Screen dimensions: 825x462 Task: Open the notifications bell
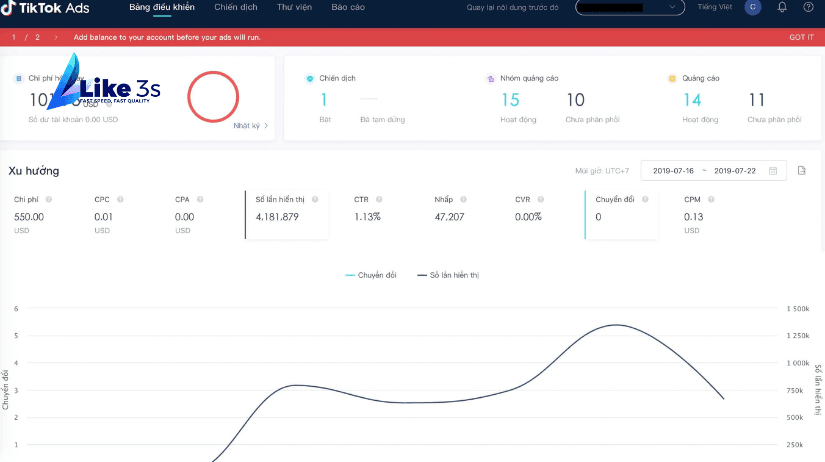click(782, 7)
